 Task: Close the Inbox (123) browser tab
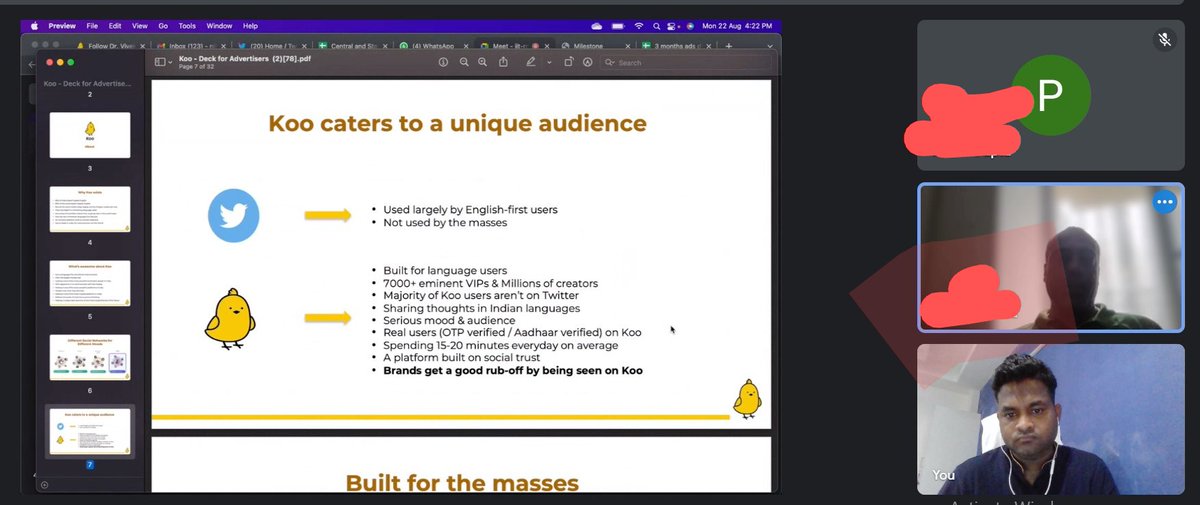click(224, 46)
